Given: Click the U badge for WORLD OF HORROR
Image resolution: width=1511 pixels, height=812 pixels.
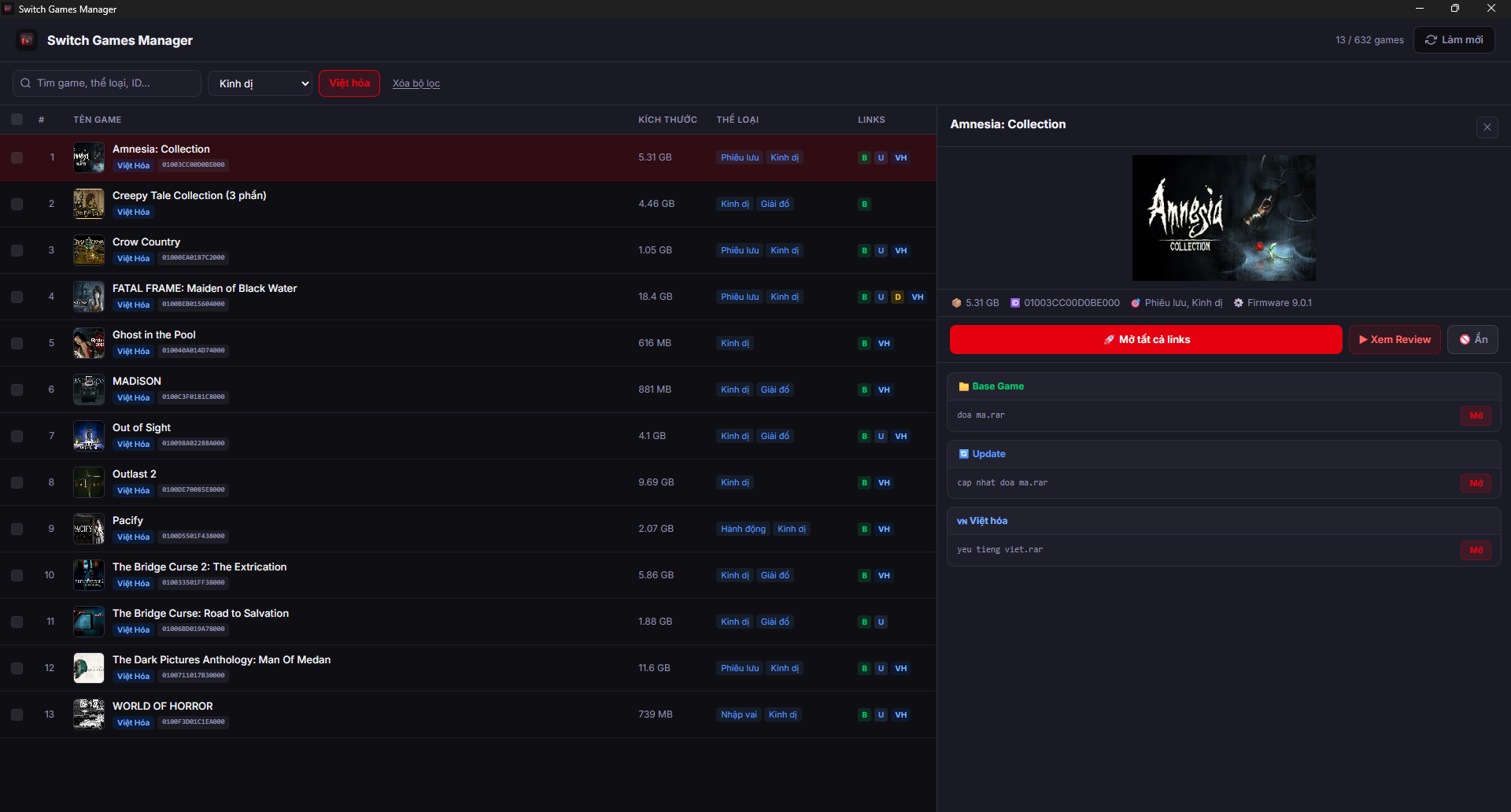Looking at the screenshot, I should [881, 714].
